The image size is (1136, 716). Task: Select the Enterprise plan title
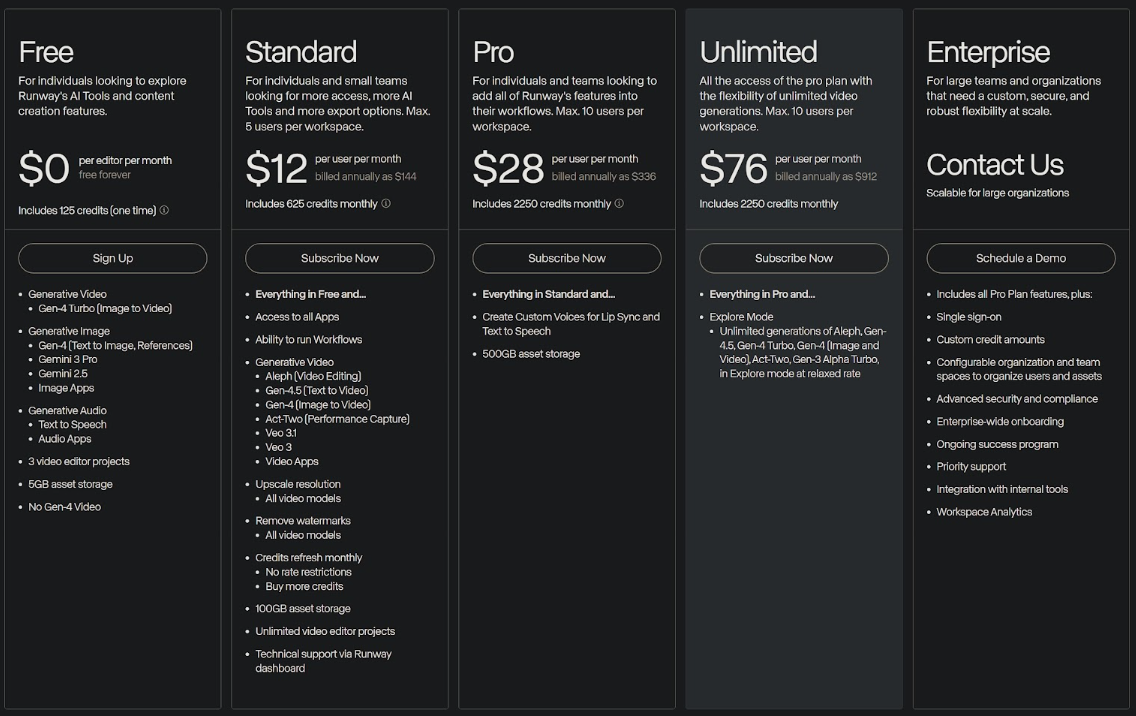[988, 52]
